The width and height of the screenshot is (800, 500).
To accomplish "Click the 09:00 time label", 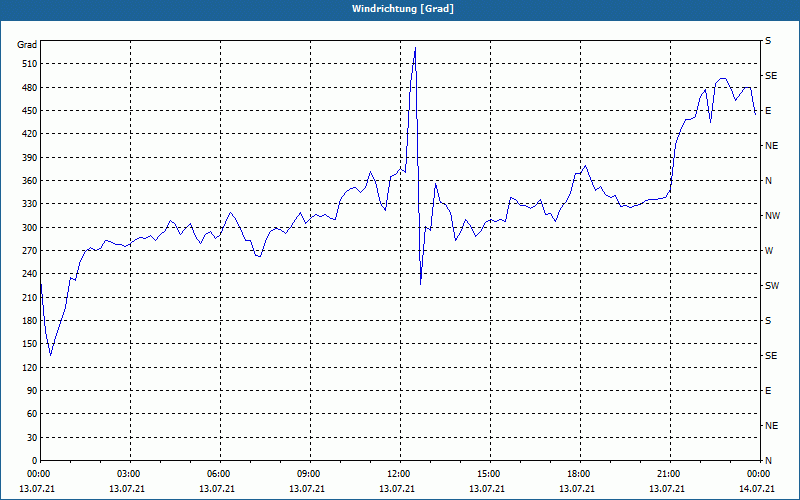I will point(307,474).
